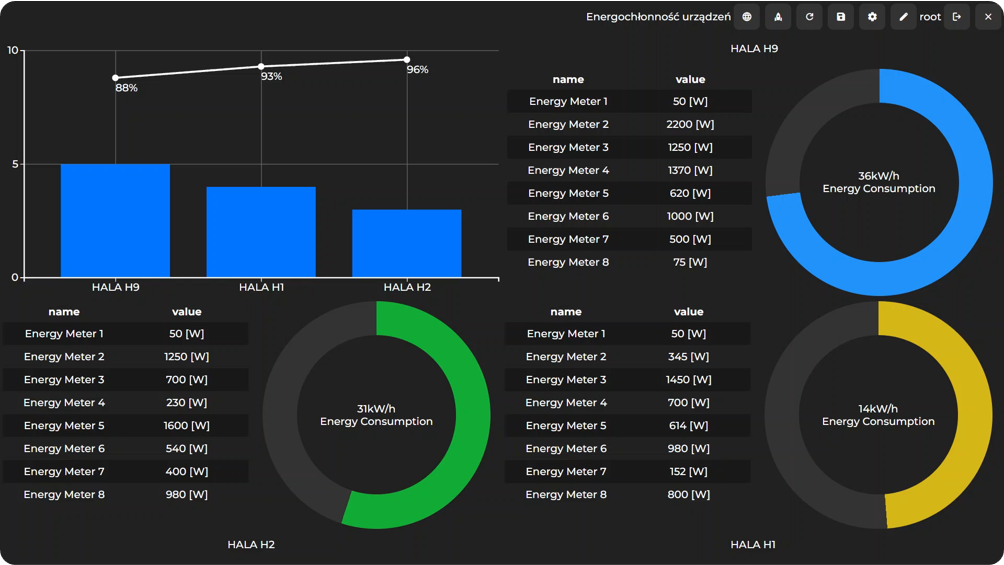Image resolution: width=1004 pixels, height=565 pixels.
Task: Enable edit mode with pencil icon
Action: pyautogui.click(x=903, y=17)
